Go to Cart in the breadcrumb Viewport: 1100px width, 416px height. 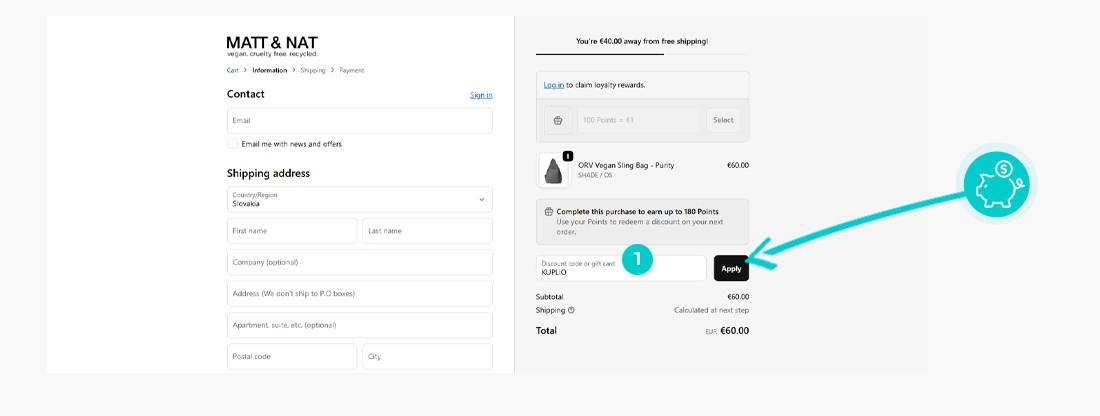(233, 70)
